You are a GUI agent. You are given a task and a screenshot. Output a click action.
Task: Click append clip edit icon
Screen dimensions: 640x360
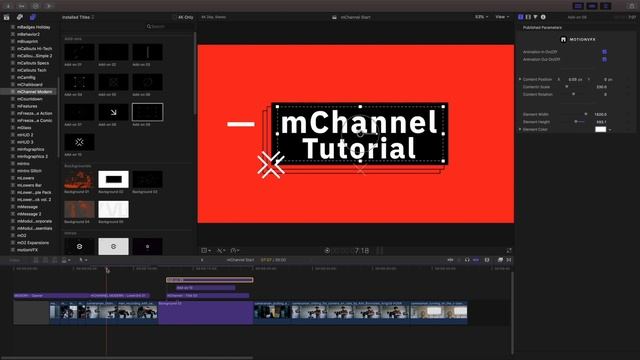[x=54, y=260]
